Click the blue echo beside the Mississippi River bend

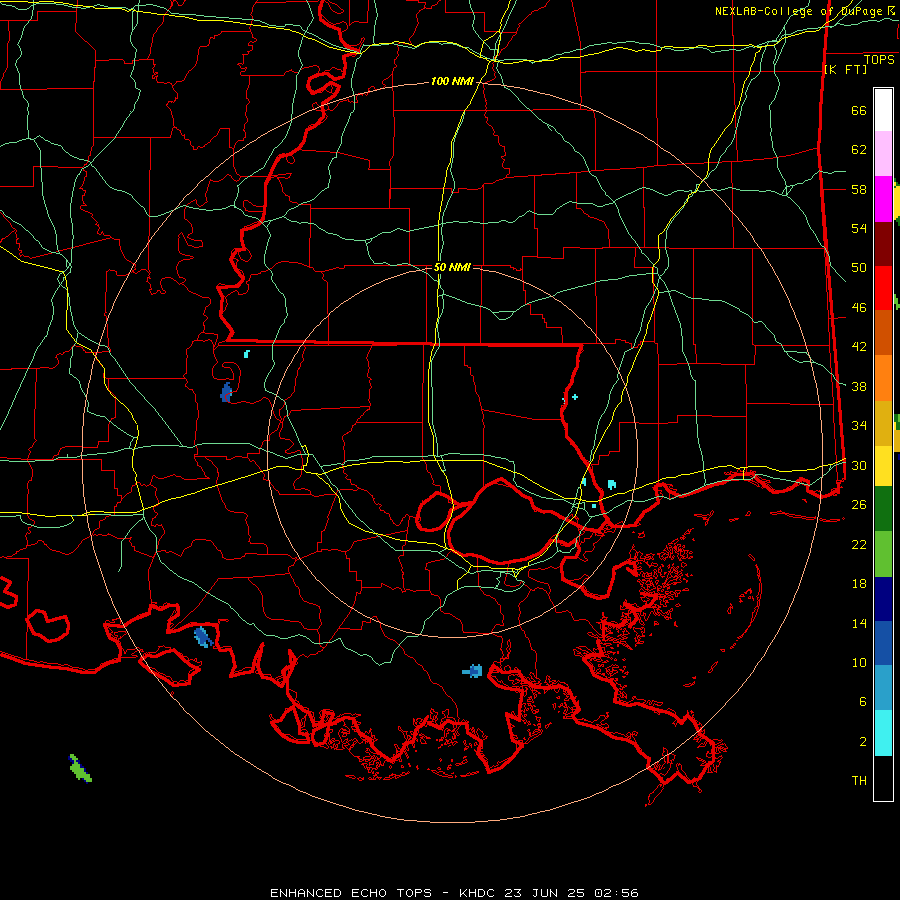tap(226, 392)
